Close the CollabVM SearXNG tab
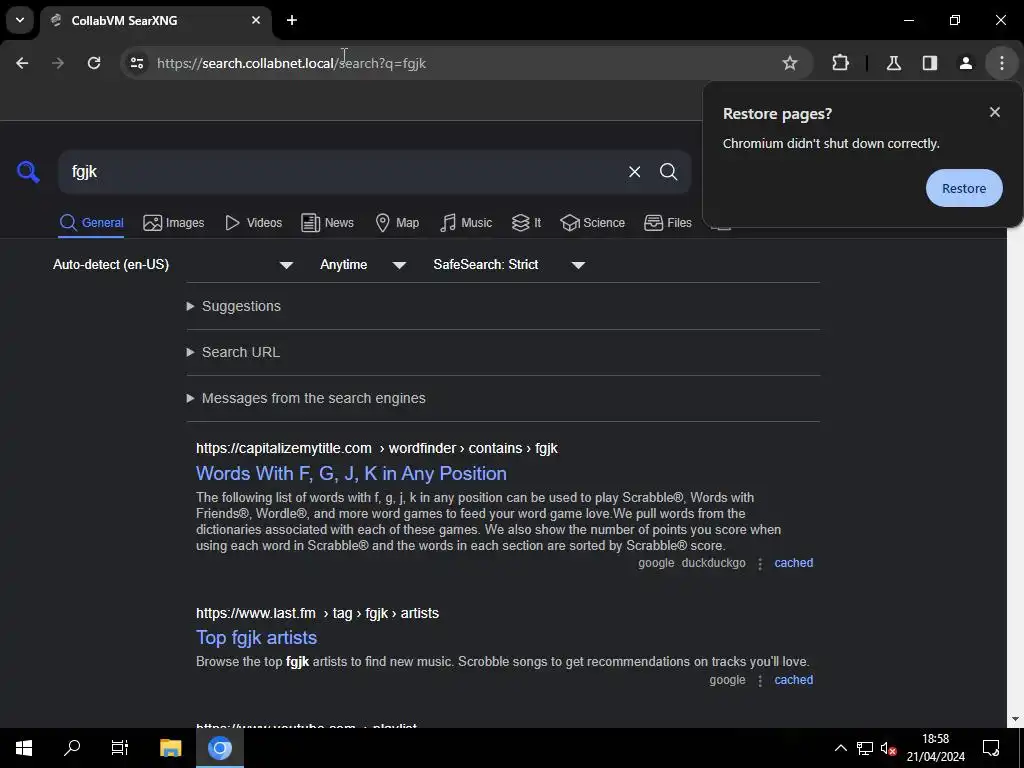Viewport: 1024px width, 768px height. 256,20
